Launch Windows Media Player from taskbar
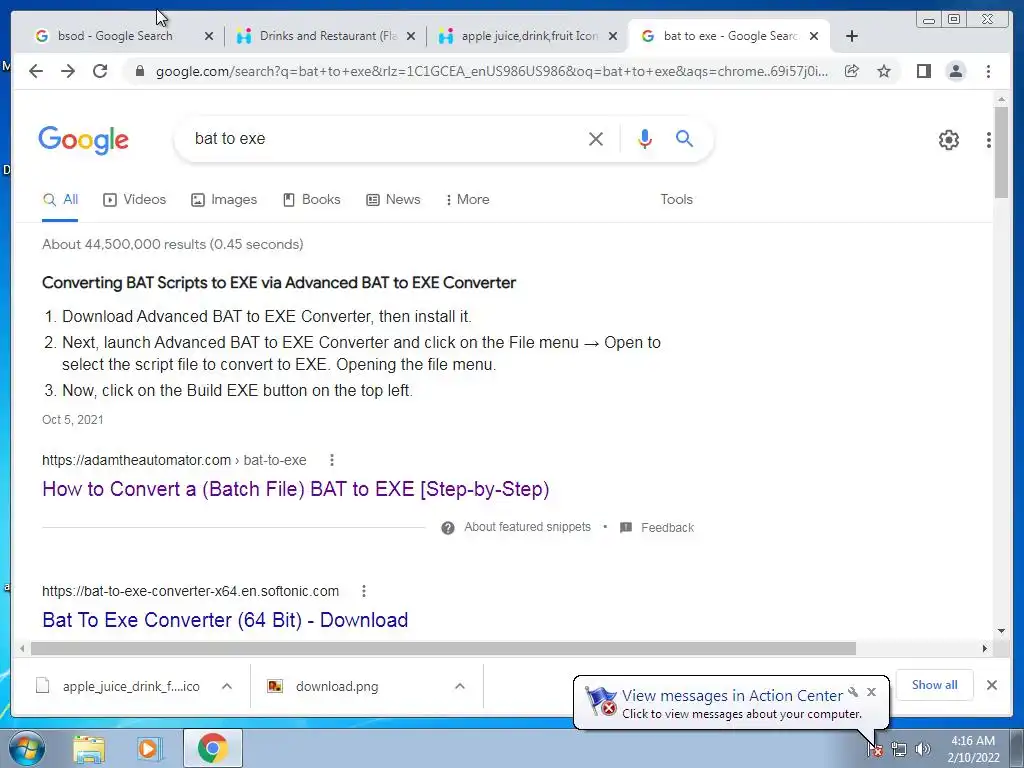This screenshot has width=1024, height=768. [149, 749]
